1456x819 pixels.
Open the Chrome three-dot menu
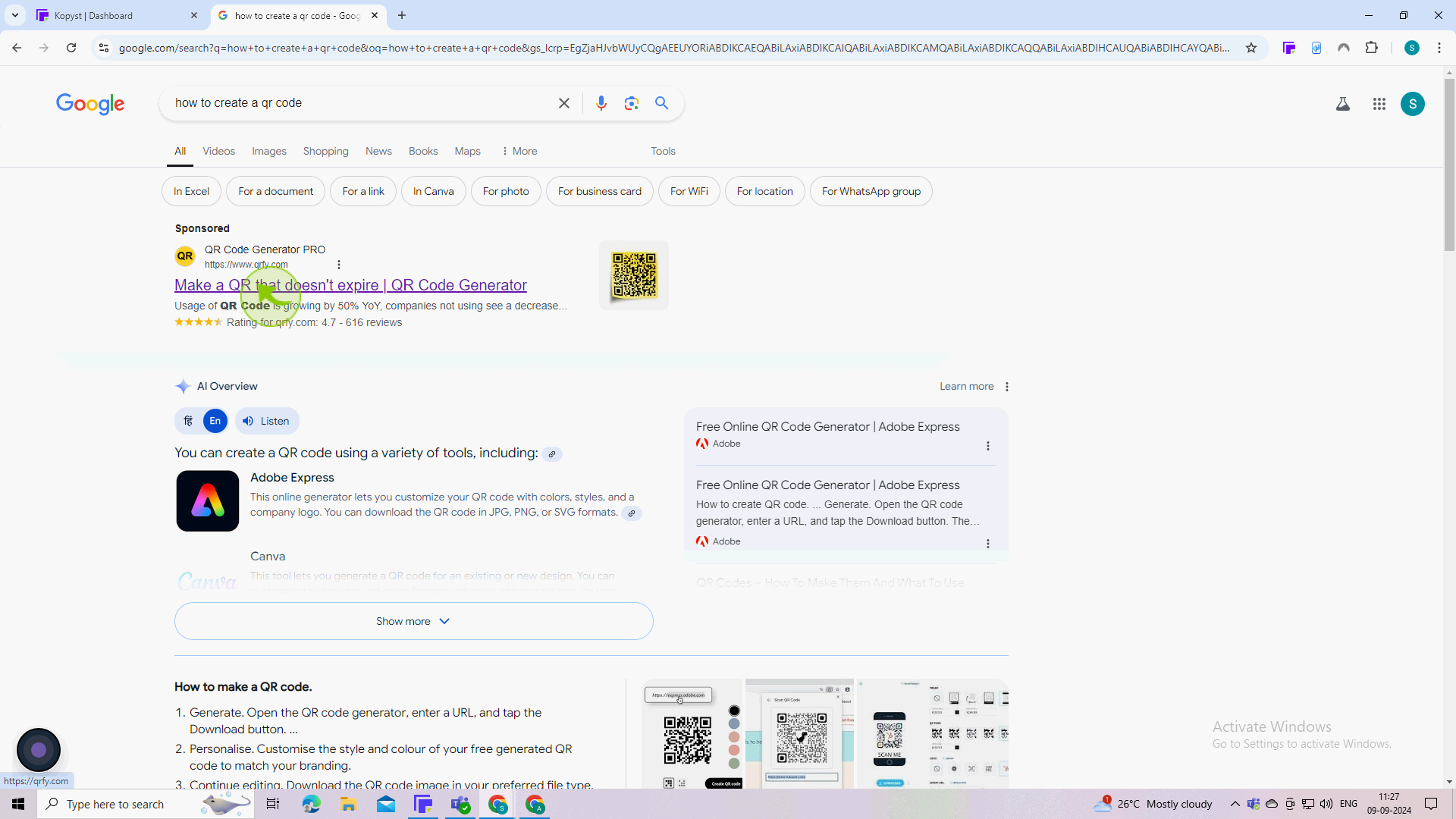click(x=1439, y=48)
